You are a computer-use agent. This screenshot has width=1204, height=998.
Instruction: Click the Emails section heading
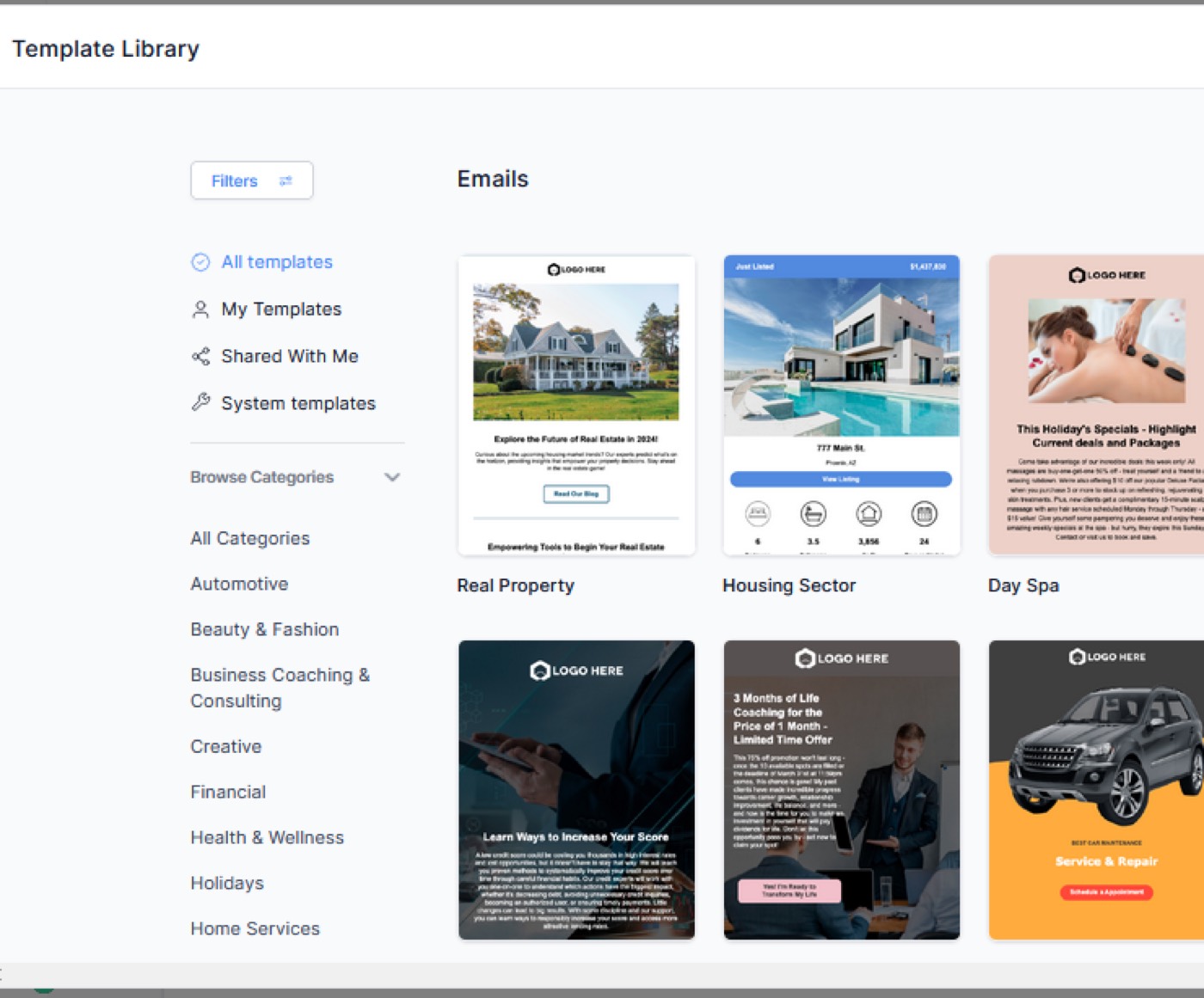(493, 179)
